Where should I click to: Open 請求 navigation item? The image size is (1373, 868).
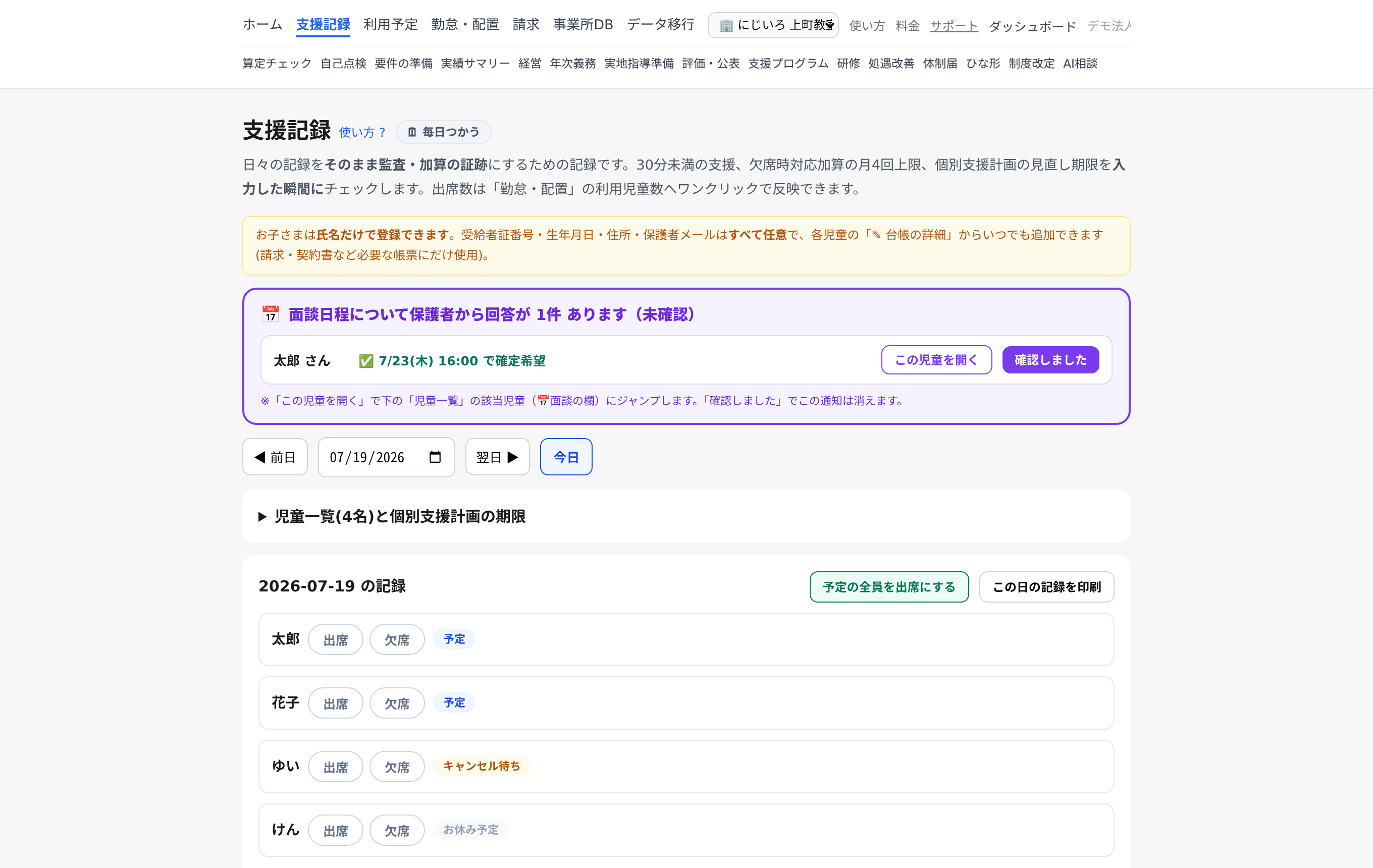click(525, 25)
